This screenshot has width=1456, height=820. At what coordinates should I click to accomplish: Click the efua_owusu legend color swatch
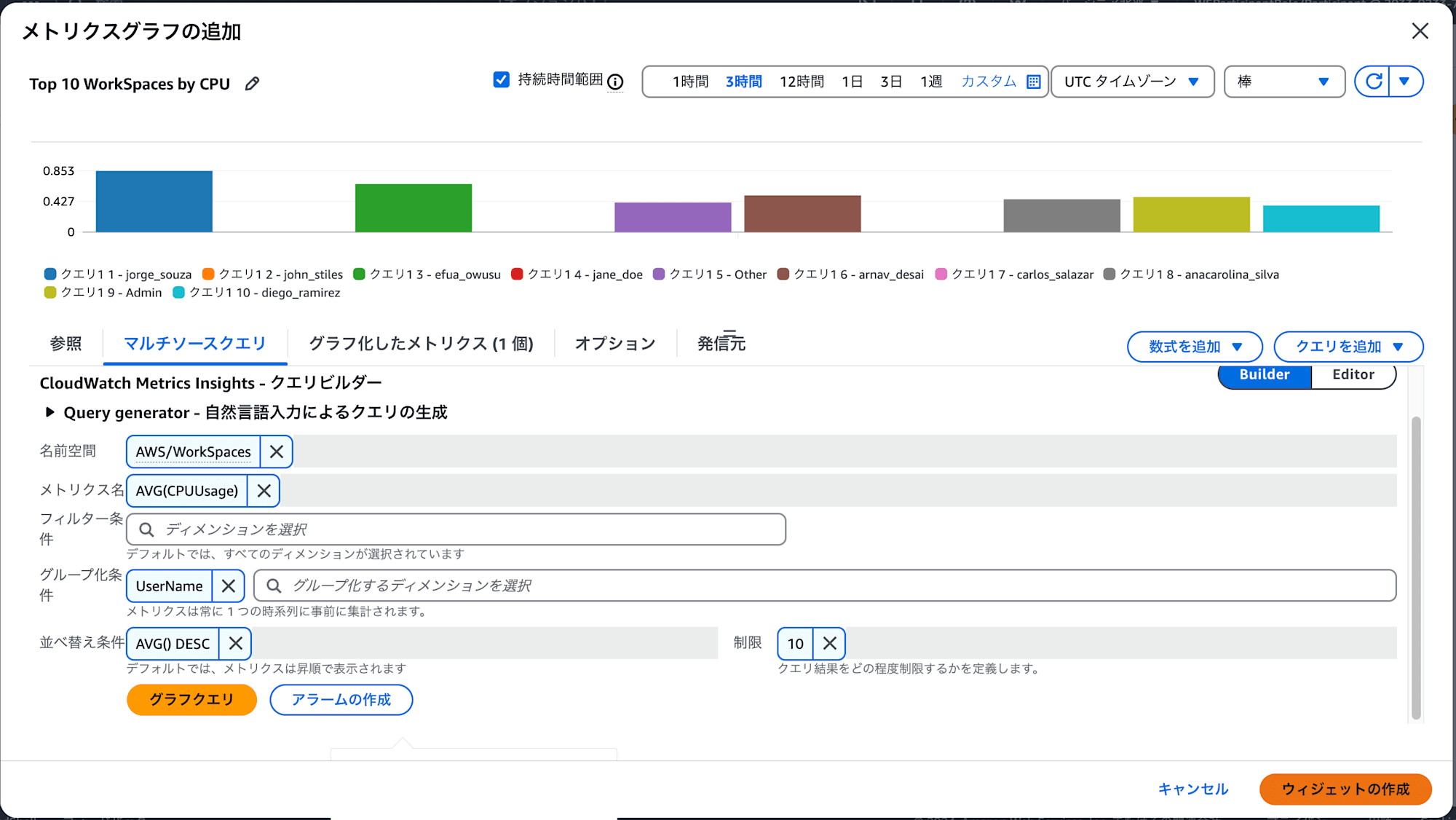(359, 275)
